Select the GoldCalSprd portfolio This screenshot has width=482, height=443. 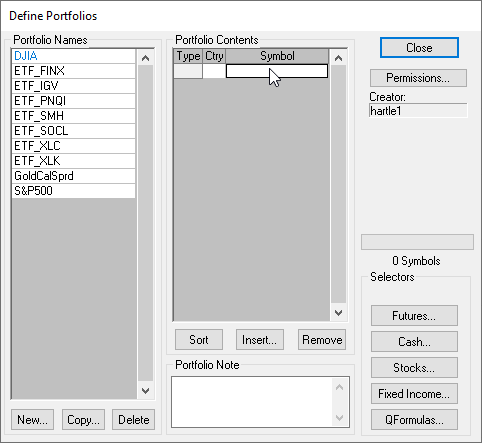74,176
